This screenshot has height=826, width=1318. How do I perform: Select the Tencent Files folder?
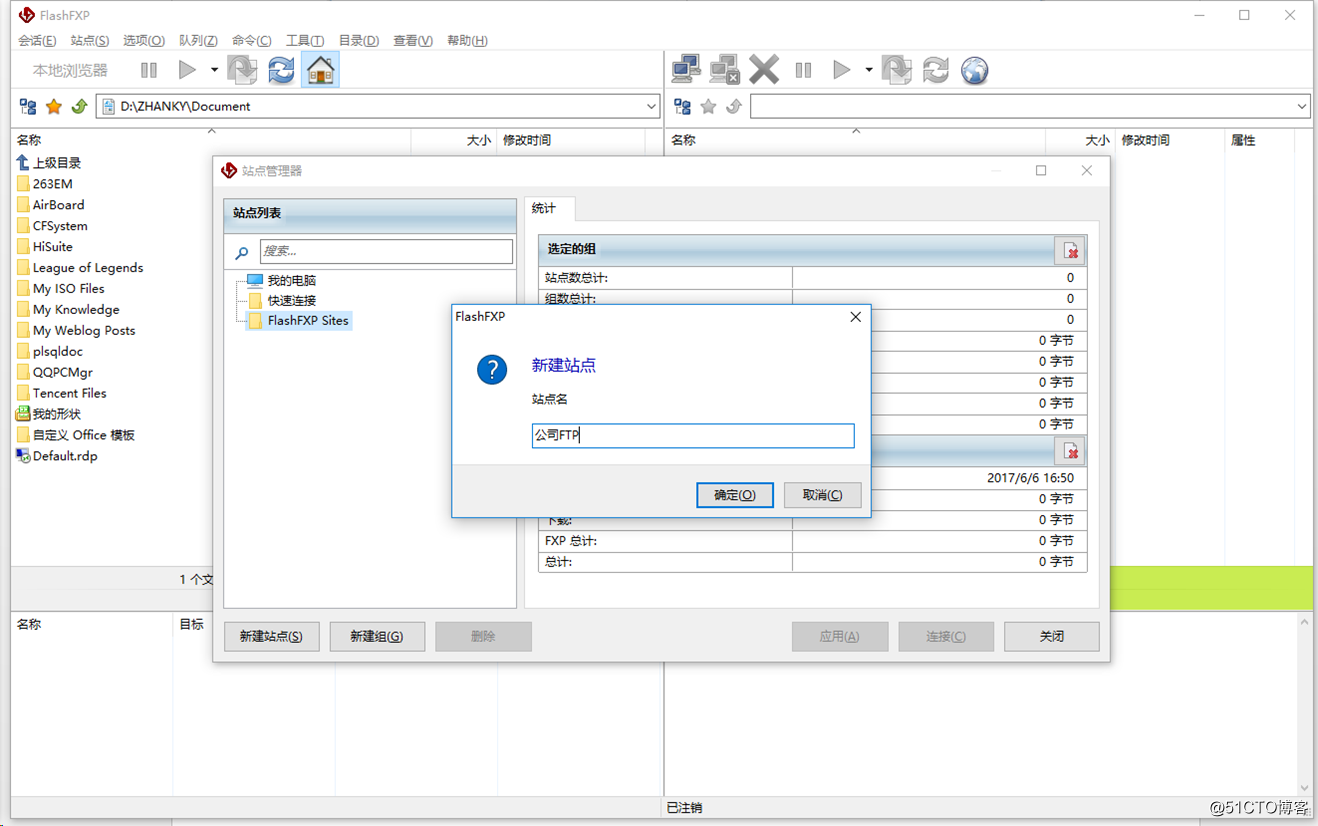(x=61, y=393)
